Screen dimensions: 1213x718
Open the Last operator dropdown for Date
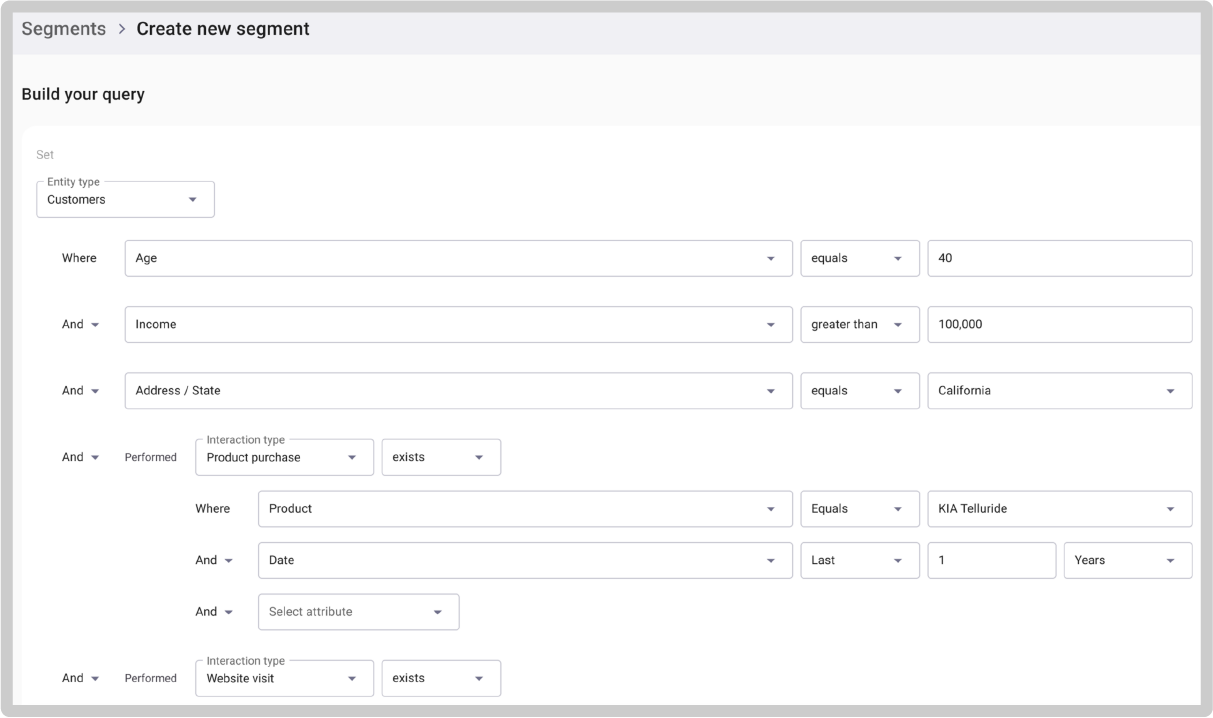point(858,560)
